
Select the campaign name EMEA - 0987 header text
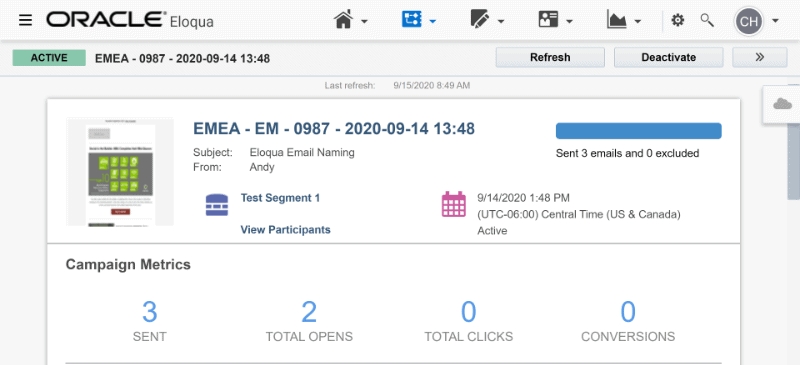tap(182, 58)
